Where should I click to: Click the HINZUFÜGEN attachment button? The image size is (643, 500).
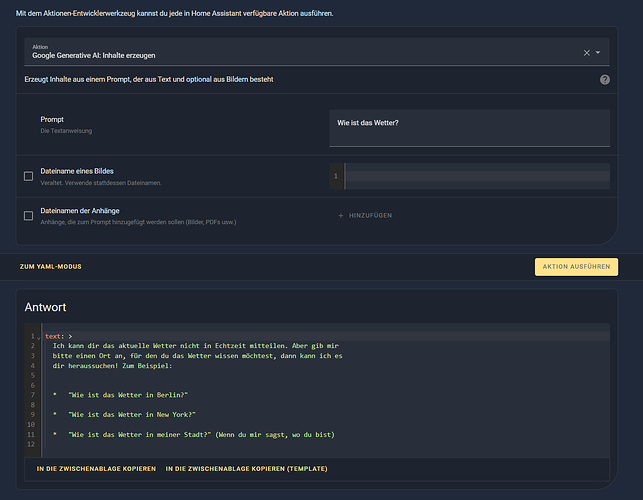365,215
